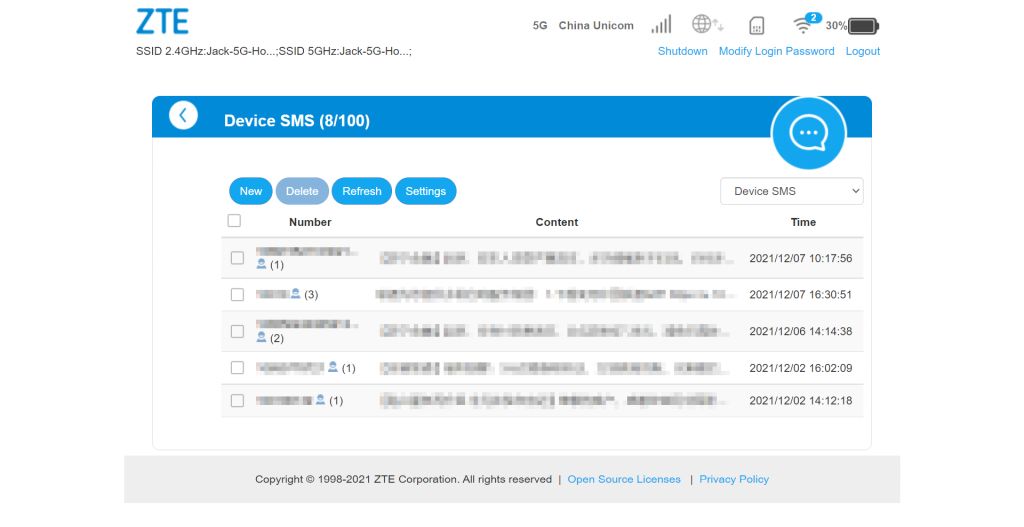This screenshot has width=1024, height=527.
Task: Click the back arrow icon
Action: point(183,115)
